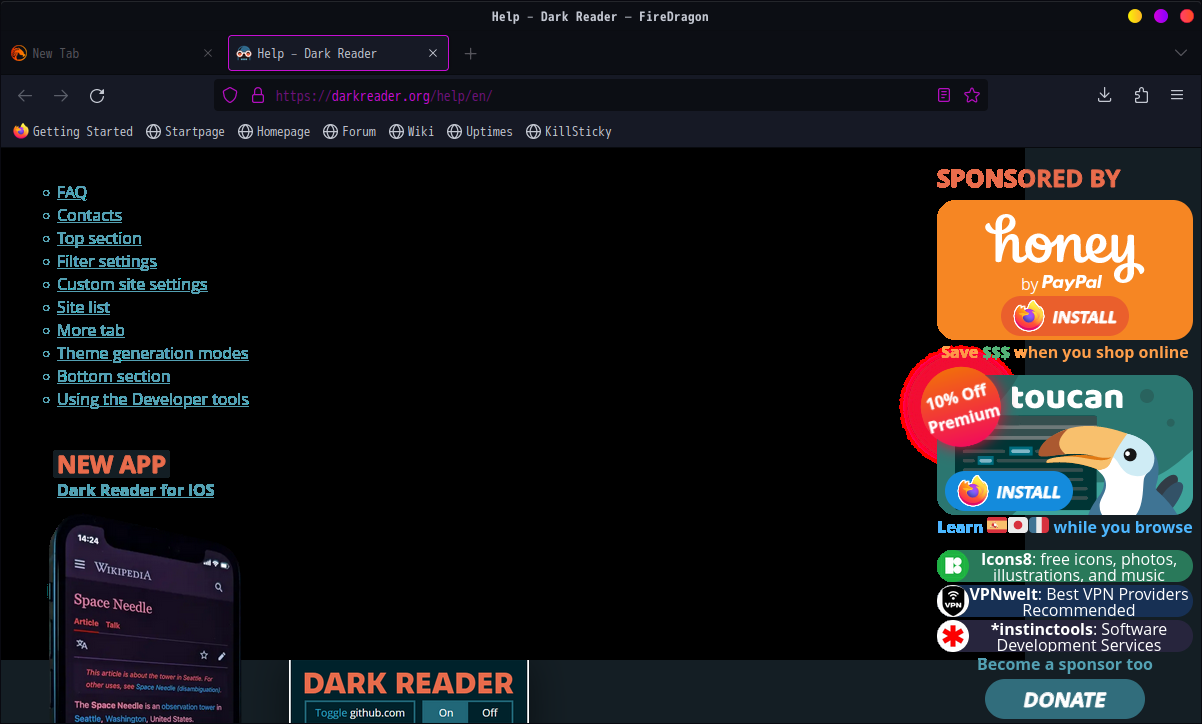Image resolution: width=1202 pixels, height=724 pixels.
Task: Click the Save $$$ when you shop online text
Action: click(x=1065, y=352)
